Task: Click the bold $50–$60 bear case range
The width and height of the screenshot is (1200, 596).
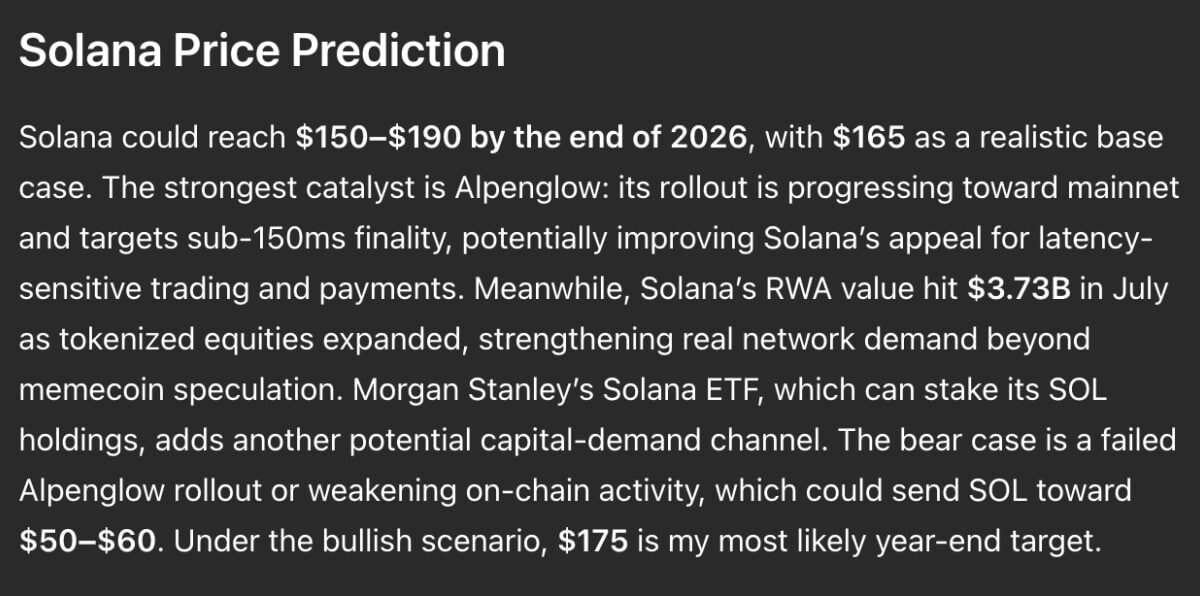Action: pos(88,541)
